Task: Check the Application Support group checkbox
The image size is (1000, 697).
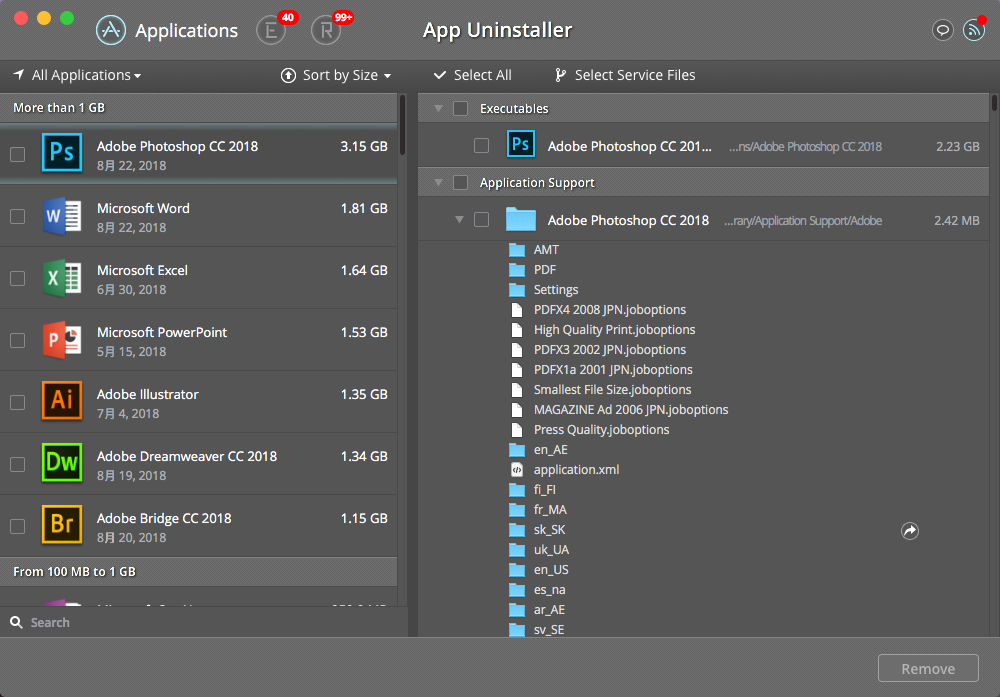Action: click(460, 182)
